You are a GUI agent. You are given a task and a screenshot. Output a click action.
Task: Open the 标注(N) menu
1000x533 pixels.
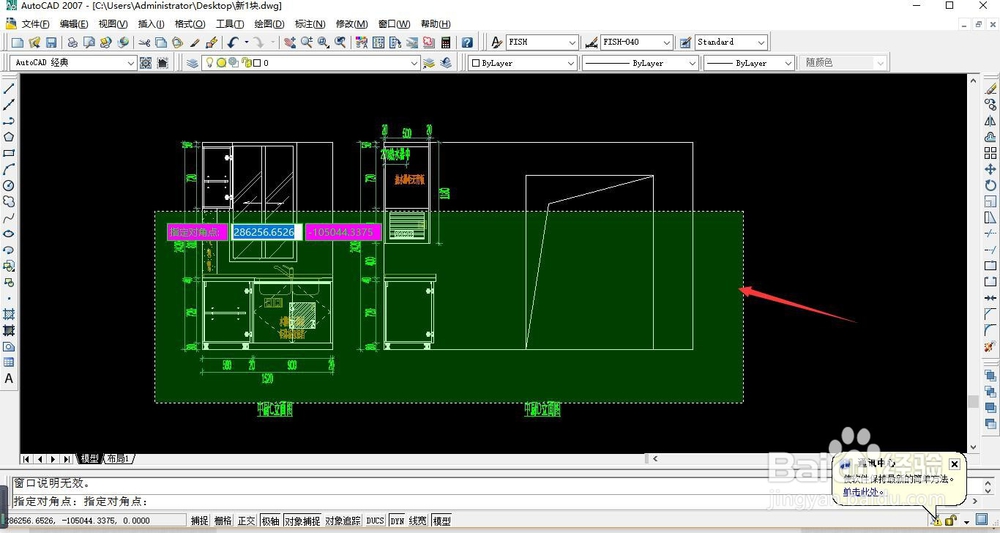tap(310, 24)
